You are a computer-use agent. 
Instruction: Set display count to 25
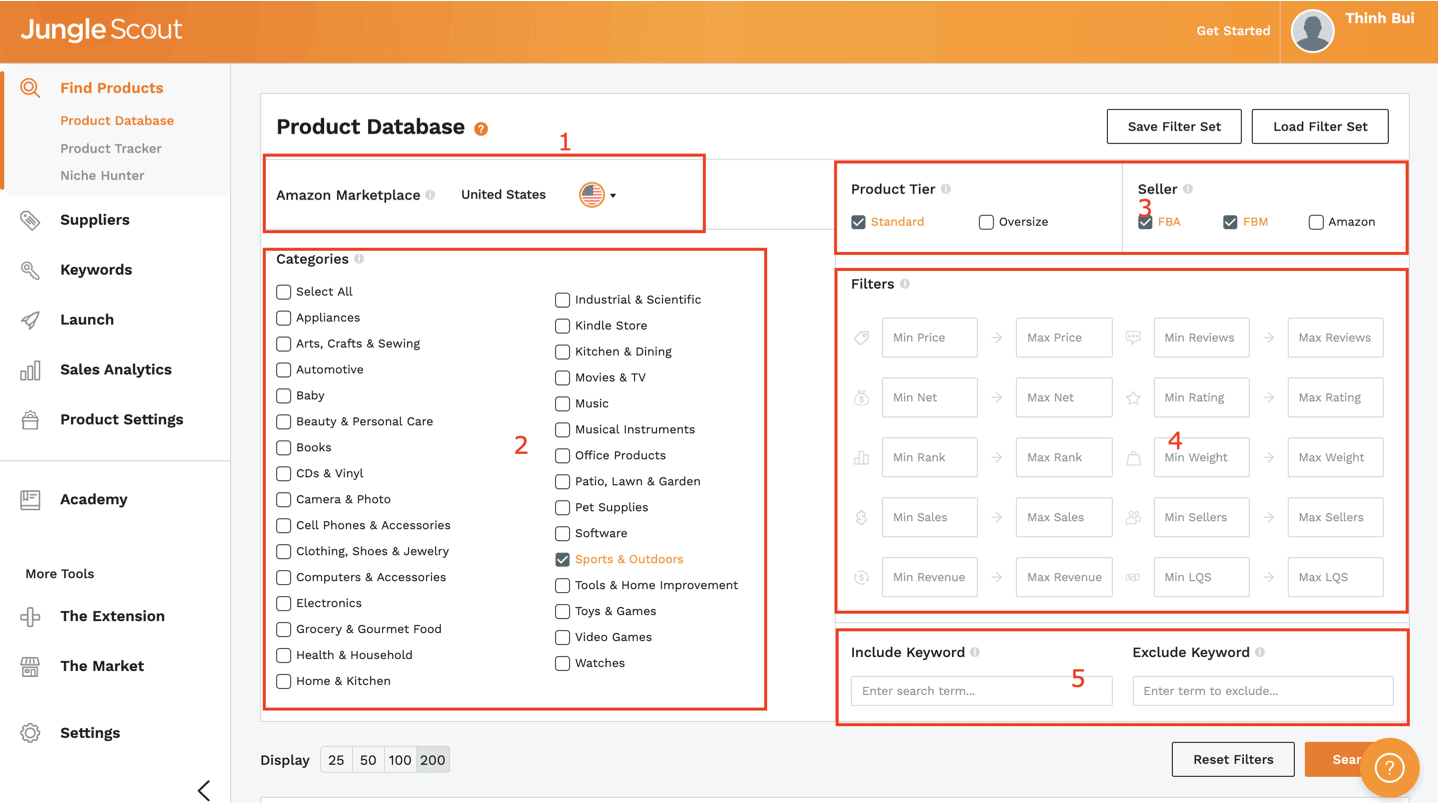[336, 761]
